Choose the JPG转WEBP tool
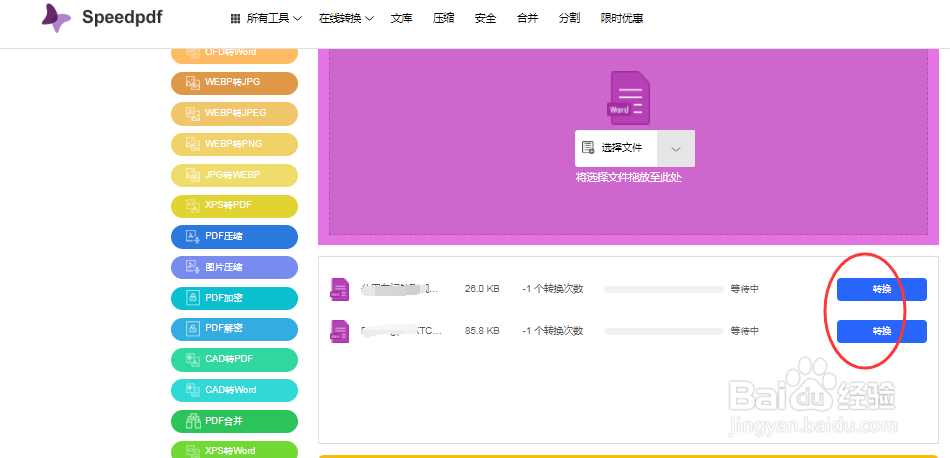The width and height of the screenshot is (950, 458). [x=234, y=176]
